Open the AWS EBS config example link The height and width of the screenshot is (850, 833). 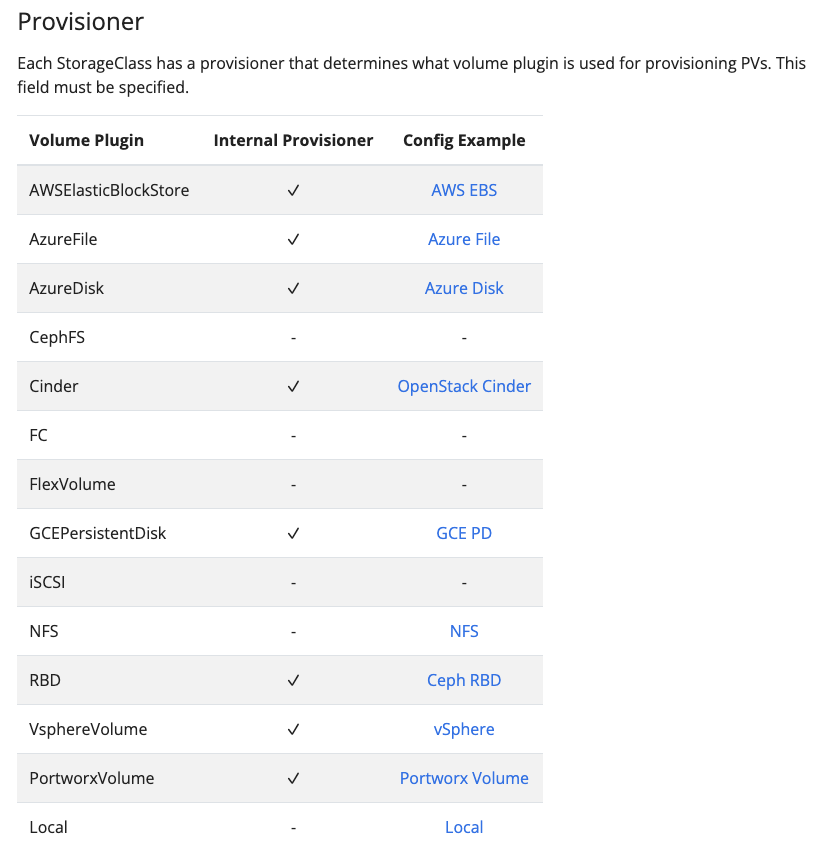click(464, 190)
